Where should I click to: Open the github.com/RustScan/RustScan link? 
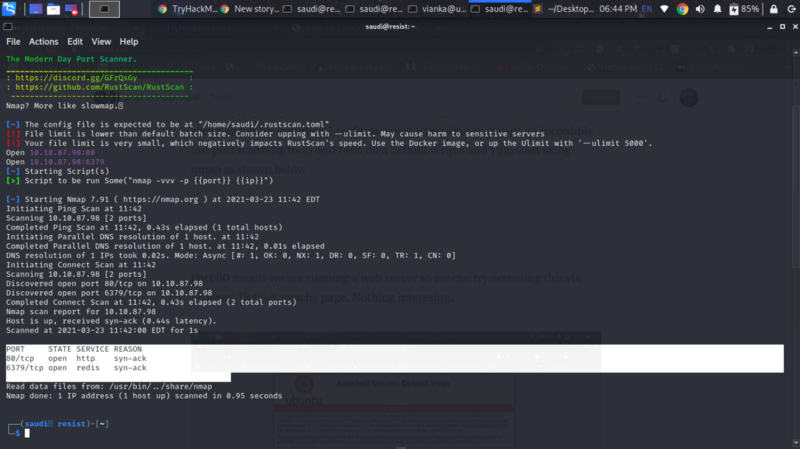click(x=99, y=87)
